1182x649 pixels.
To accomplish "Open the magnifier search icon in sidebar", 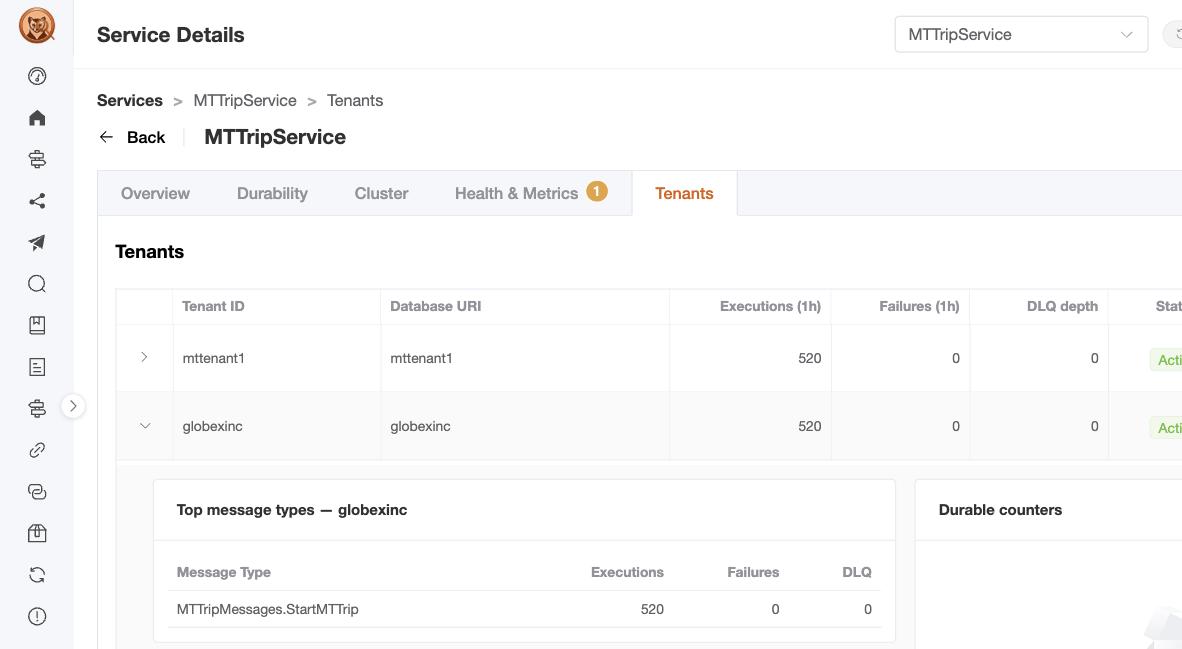I will pyautogui.click(x=37, y=283).
